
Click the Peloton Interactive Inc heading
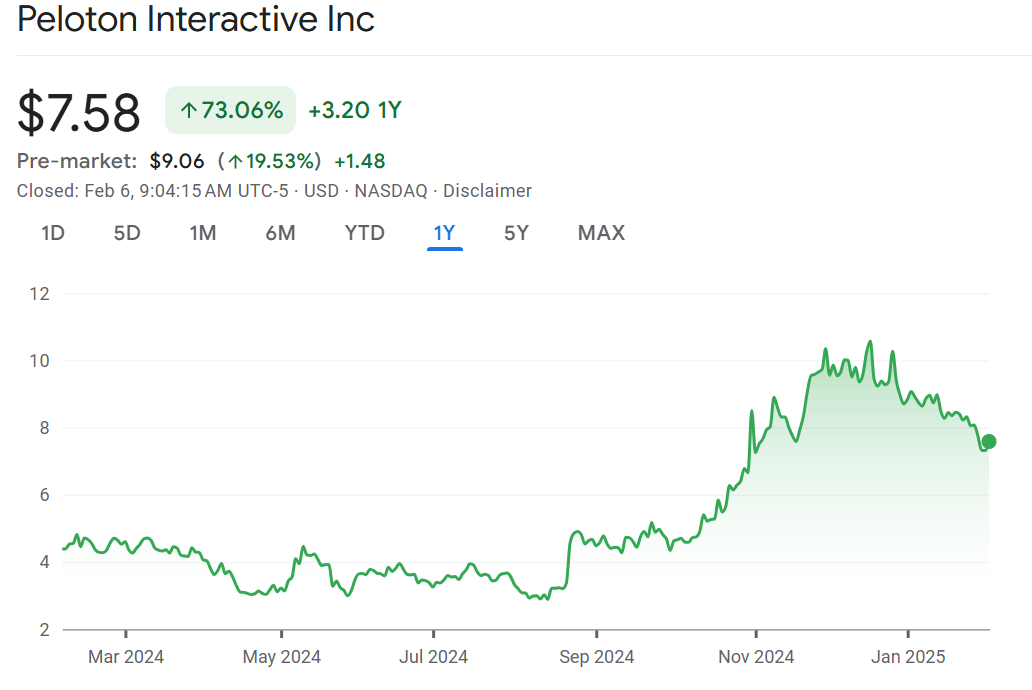pos(196,19)
